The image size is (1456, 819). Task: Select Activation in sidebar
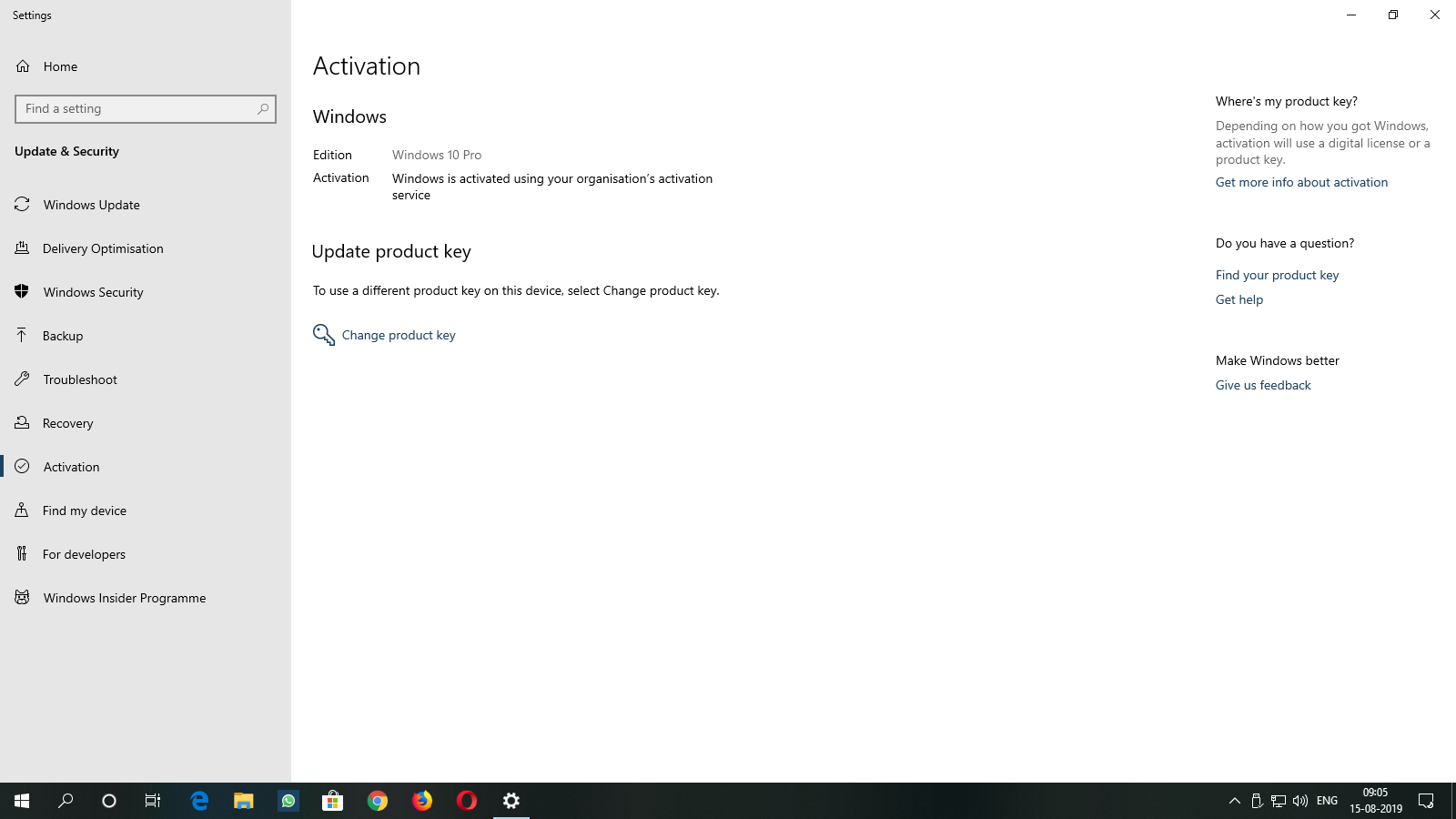(x=146, y=467)
